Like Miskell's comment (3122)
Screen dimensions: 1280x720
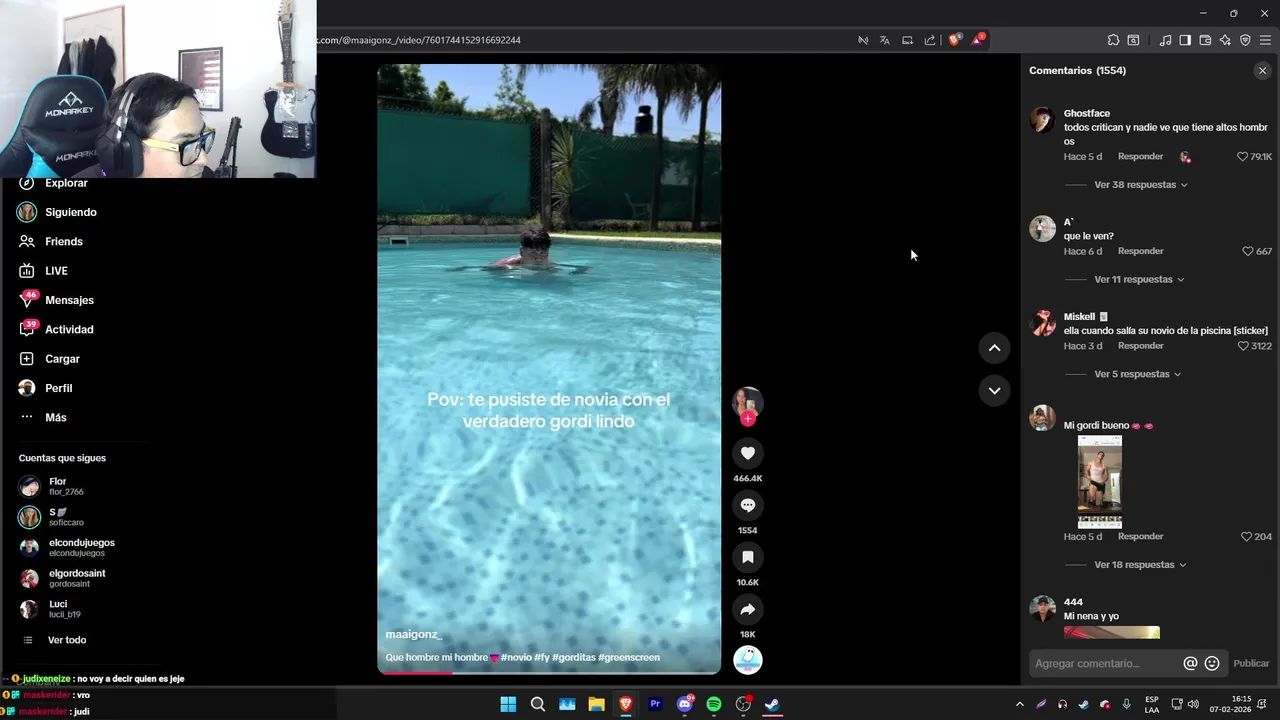[x=1243, y=346]
